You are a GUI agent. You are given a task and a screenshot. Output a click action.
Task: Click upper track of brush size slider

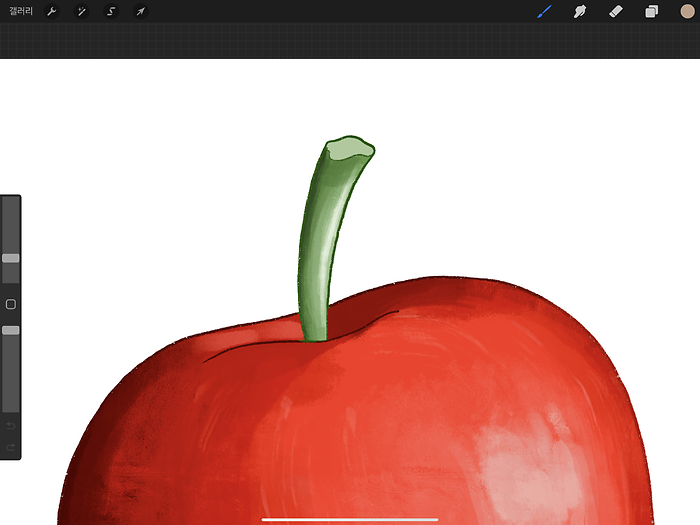(x=10, y=225)
